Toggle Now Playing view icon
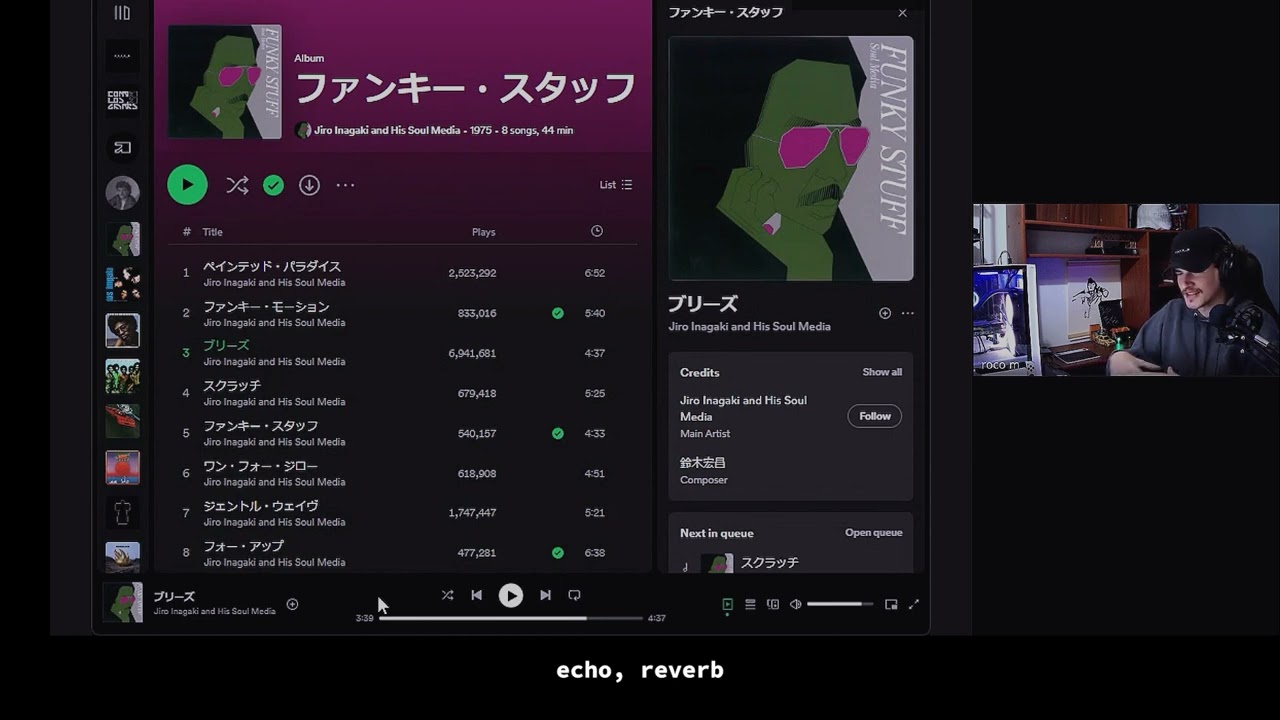The width and height of the screenshot is (1280, 720). pos(727,604)
